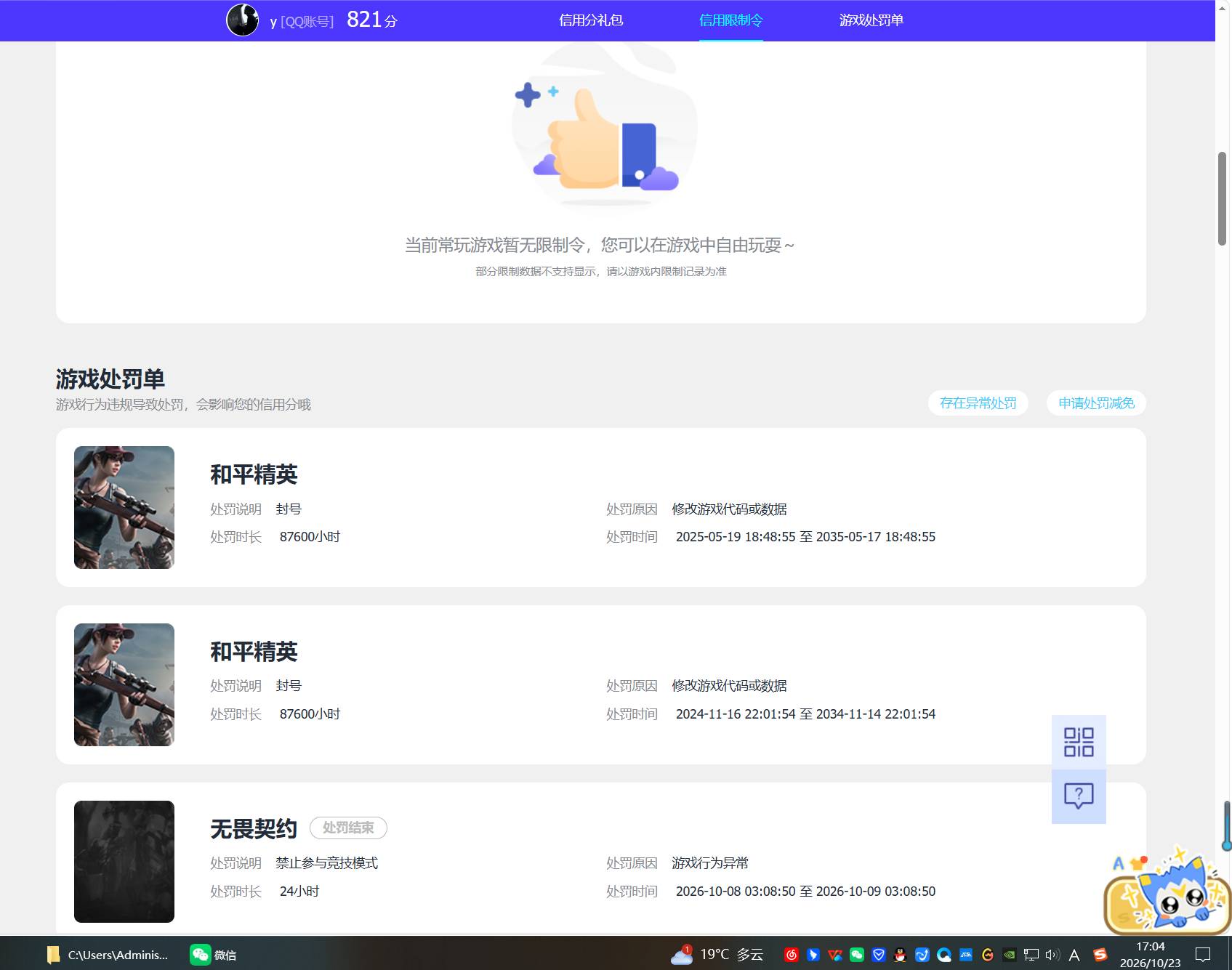
Task: Click penalty time 2024-11-16 22:01:54 至 2034-11-14
Action: [x=805, y=714]
